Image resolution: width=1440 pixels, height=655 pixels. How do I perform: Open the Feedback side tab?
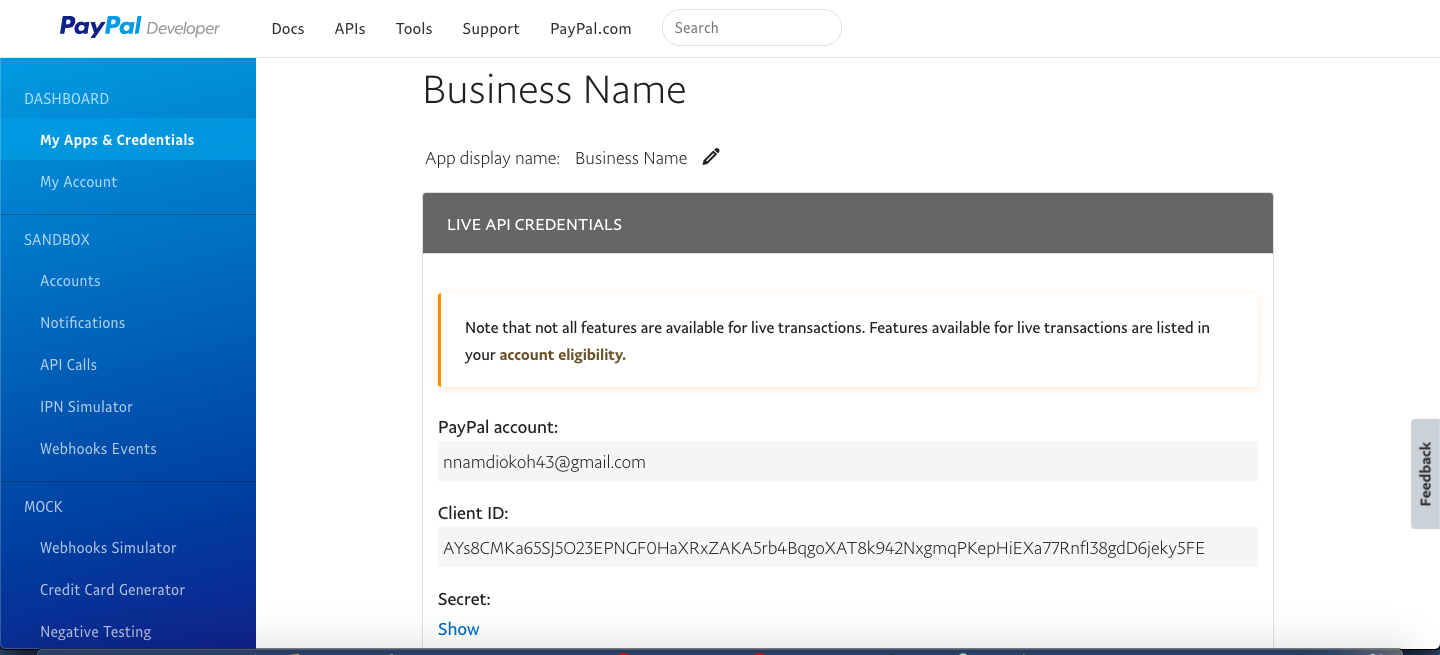pos(1426,475)
